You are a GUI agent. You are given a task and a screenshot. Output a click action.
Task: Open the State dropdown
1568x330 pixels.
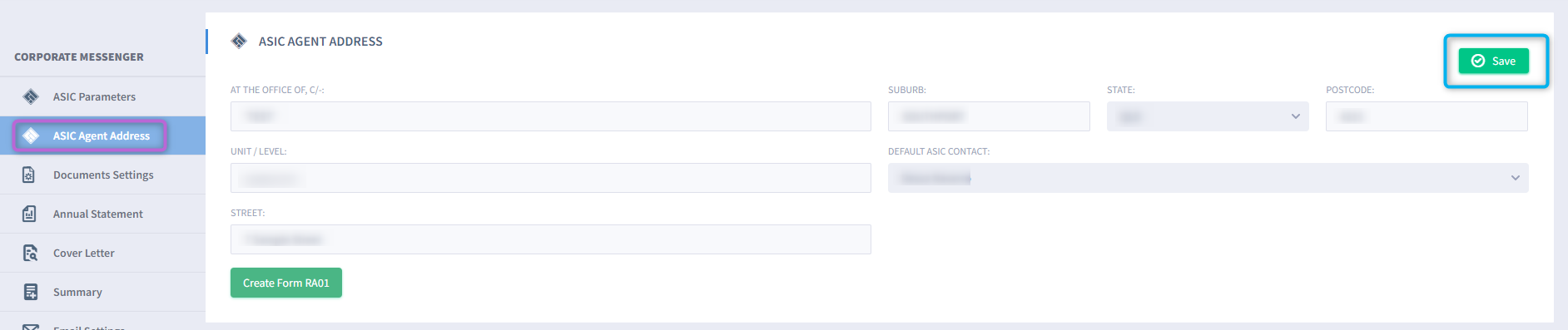point(1208,116)
